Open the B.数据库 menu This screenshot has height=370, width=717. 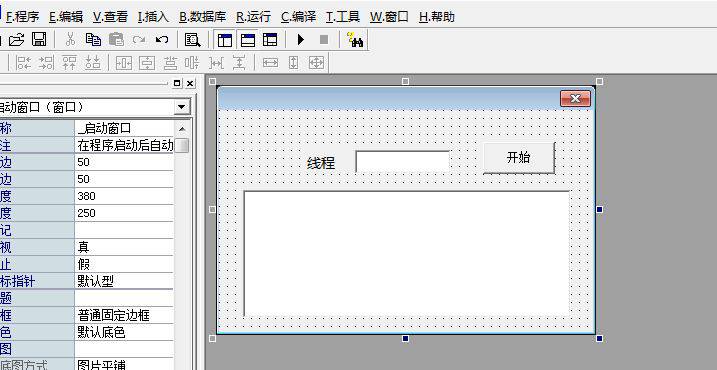(x=203, y=17)
